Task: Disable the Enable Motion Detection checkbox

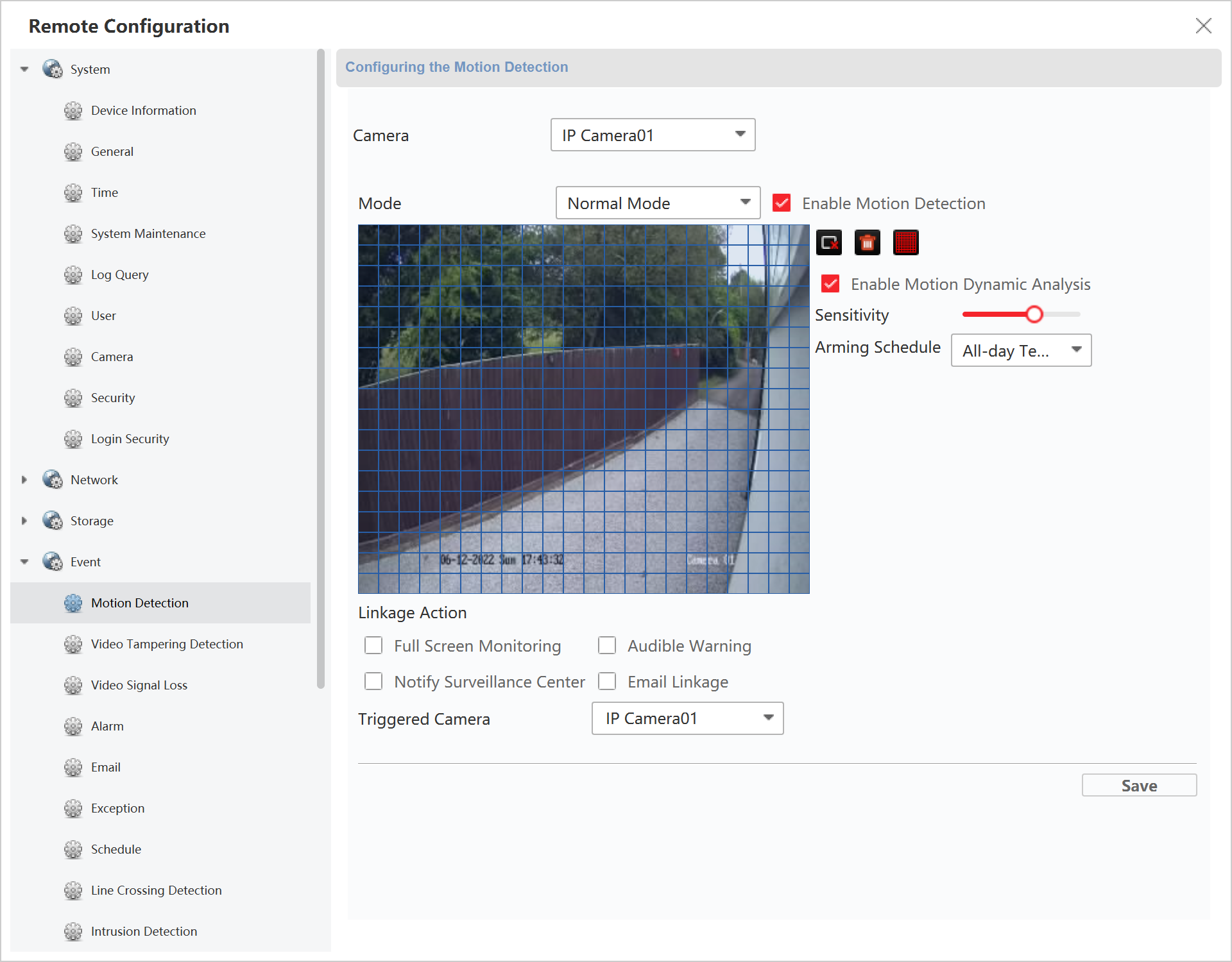Action: (x=782, y=203)
